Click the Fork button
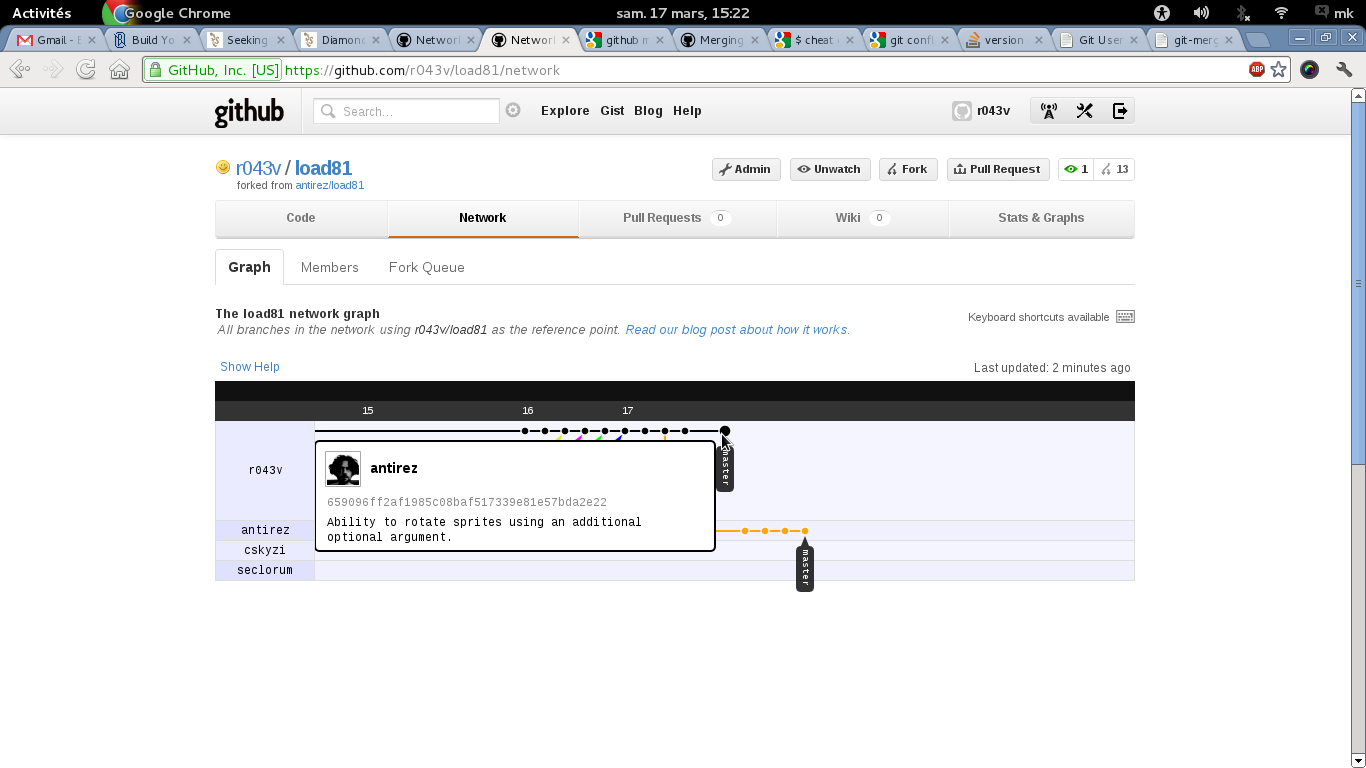1366x768 pixels. point(907,169)
